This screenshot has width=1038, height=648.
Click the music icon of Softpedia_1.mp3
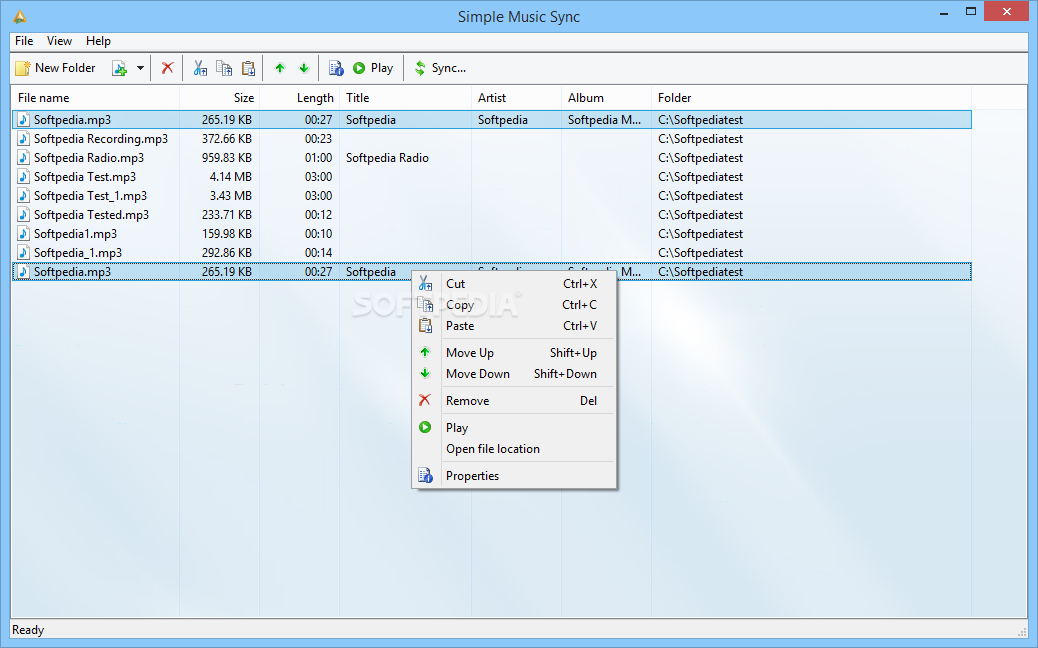point(23,254)
